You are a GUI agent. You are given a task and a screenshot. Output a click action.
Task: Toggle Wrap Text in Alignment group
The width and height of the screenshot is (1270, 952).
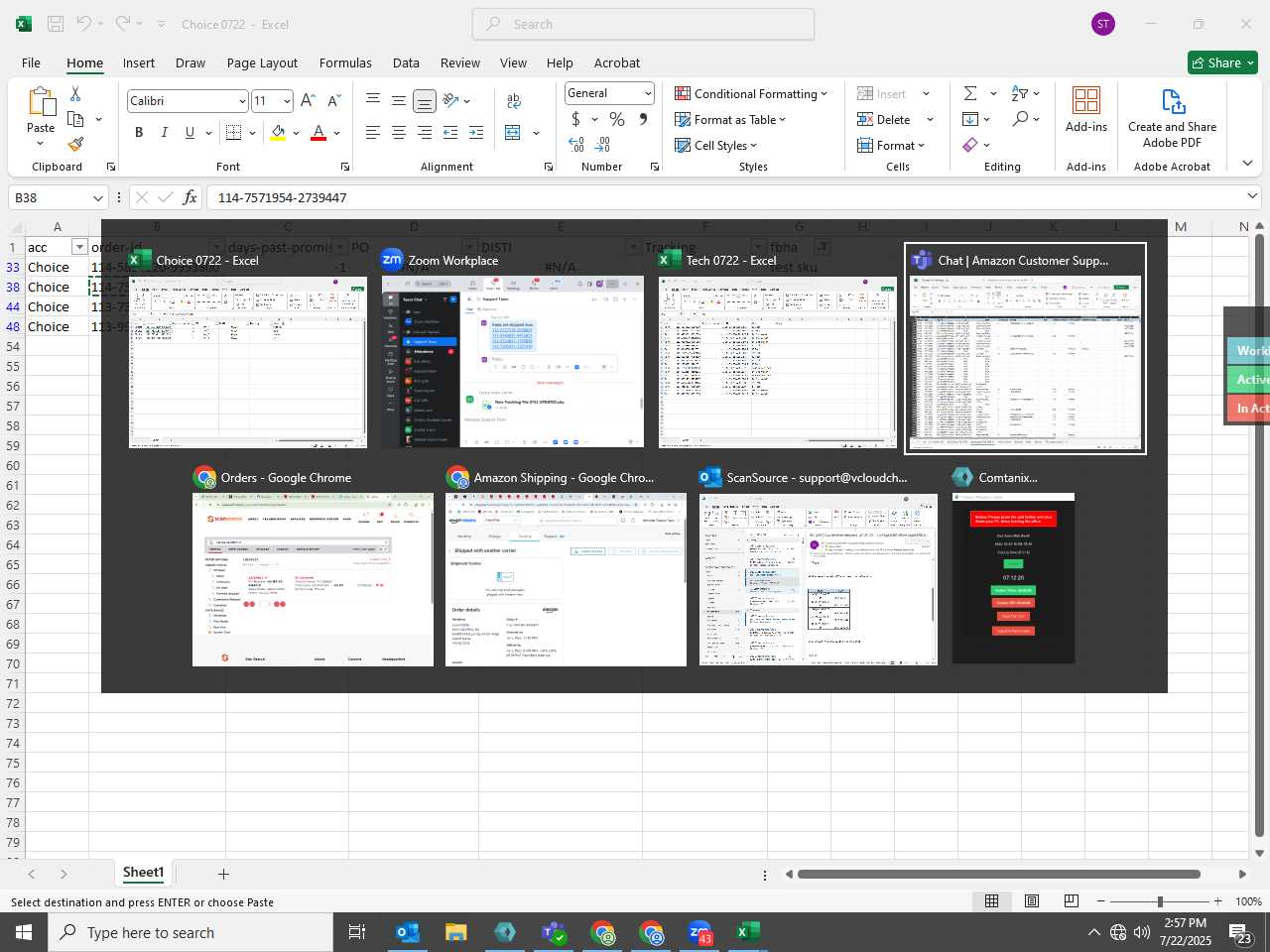click(x=514, y=101)
